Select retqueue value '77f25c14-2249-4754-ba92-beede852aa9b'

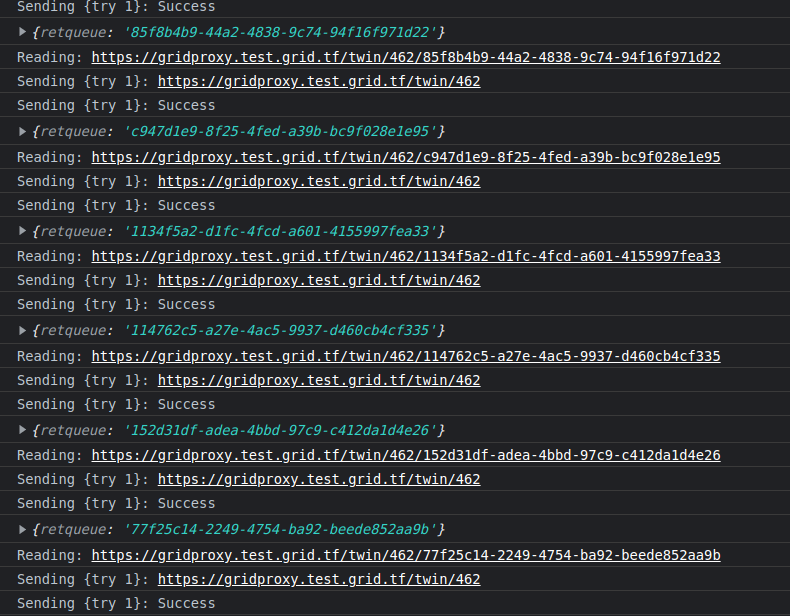[x=280, y=529]
